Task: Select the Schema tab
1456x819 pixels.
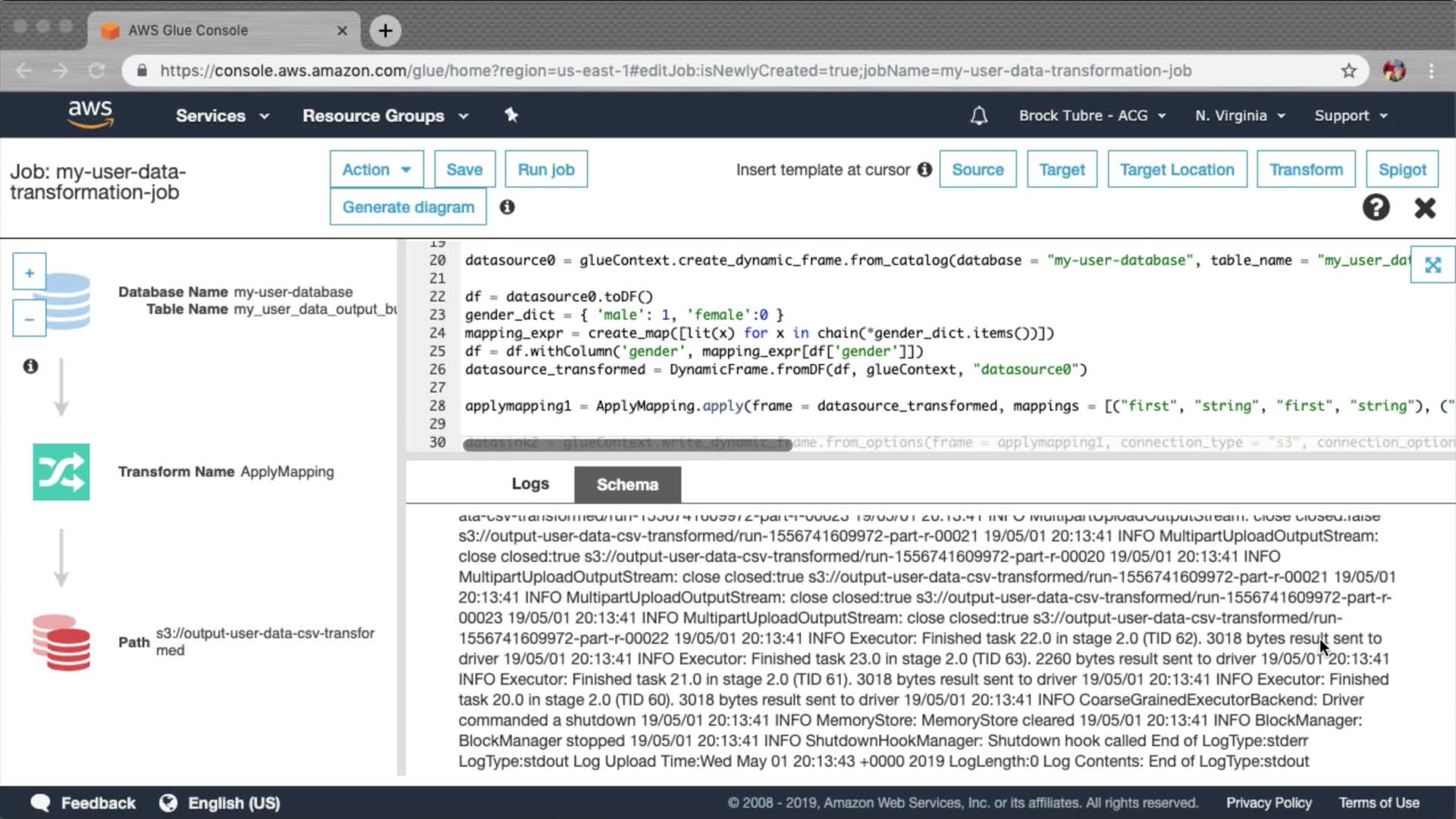Action: point(627,485)
